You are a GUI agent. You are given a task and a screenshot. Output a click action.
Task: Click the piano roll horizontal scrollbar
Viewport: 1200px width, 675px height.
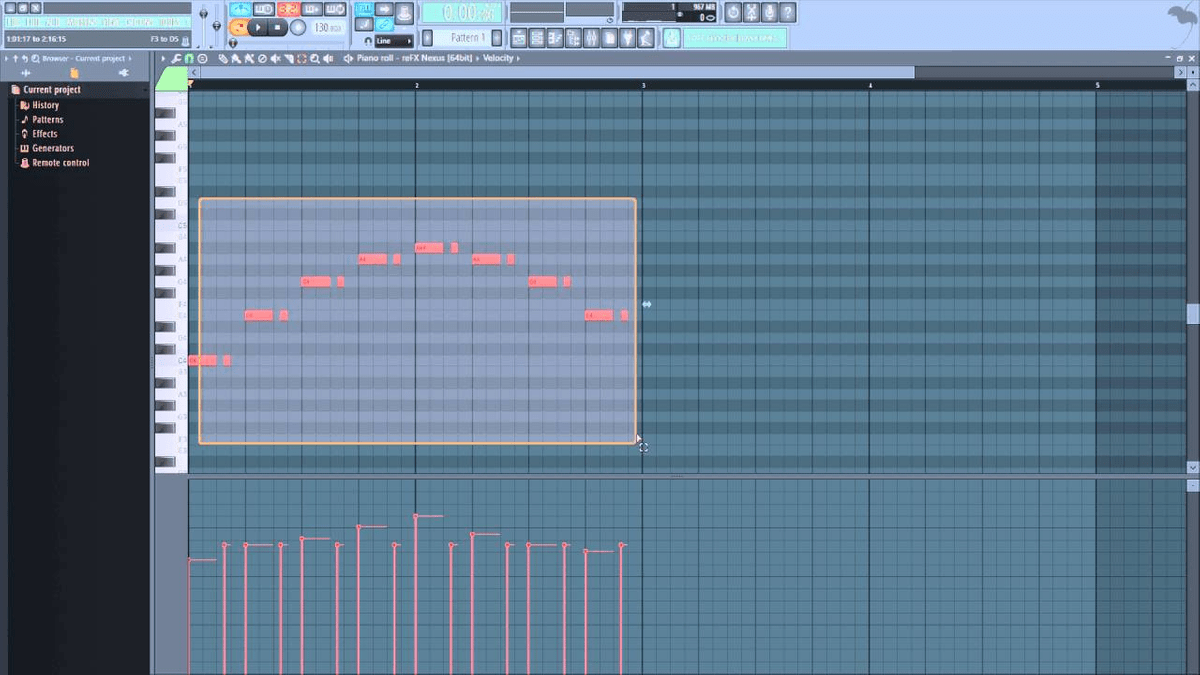click(x=550, y=72)
